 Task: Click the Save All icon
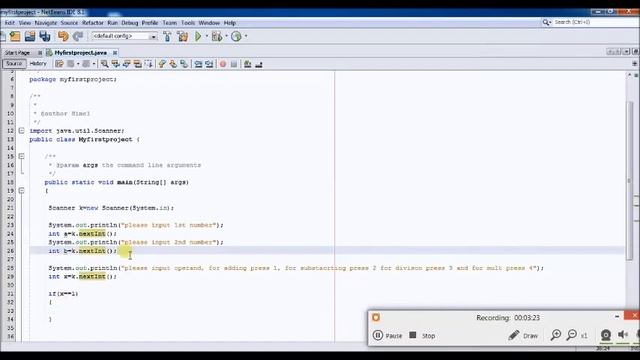click(x=45, y=36)
